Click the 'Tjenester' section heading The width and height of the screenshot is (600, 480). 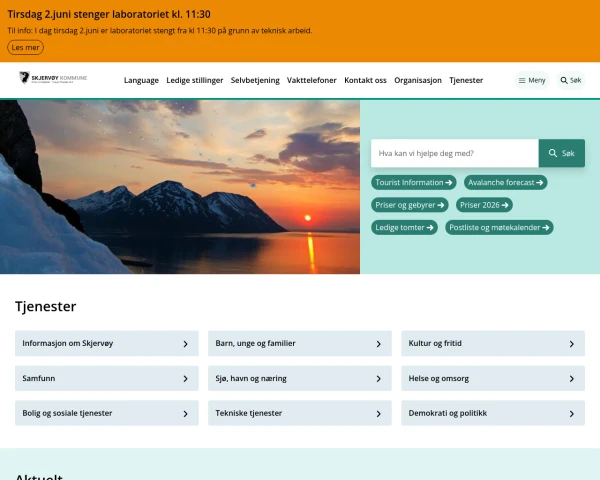click(x=46, y=307)
